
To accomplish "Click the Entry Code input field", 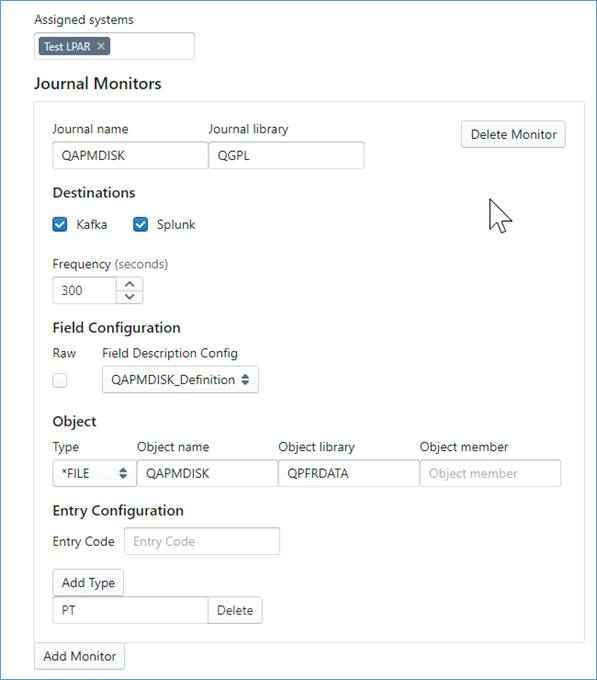I will pos(202,541).
